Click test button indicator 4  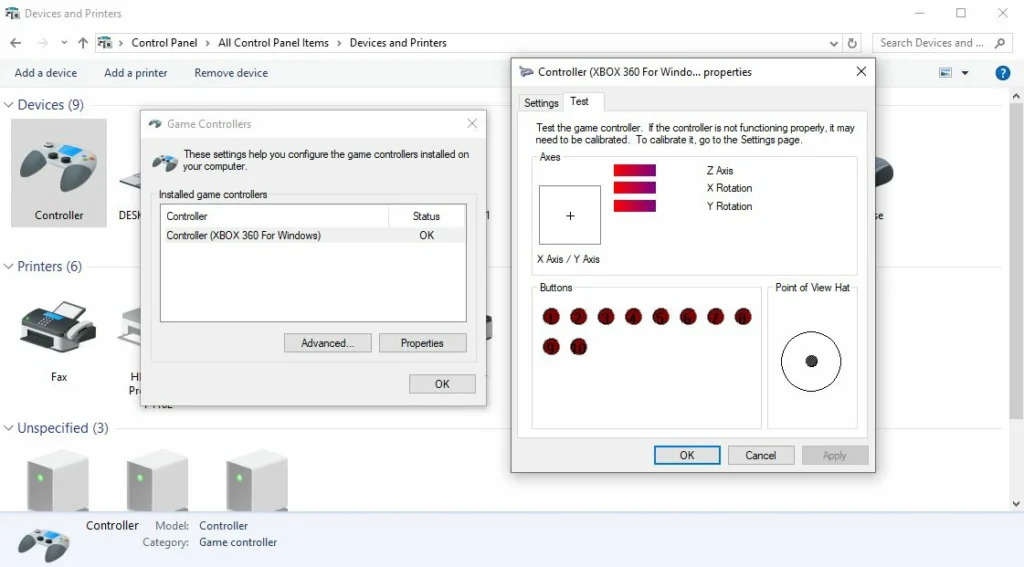(633, 317)
